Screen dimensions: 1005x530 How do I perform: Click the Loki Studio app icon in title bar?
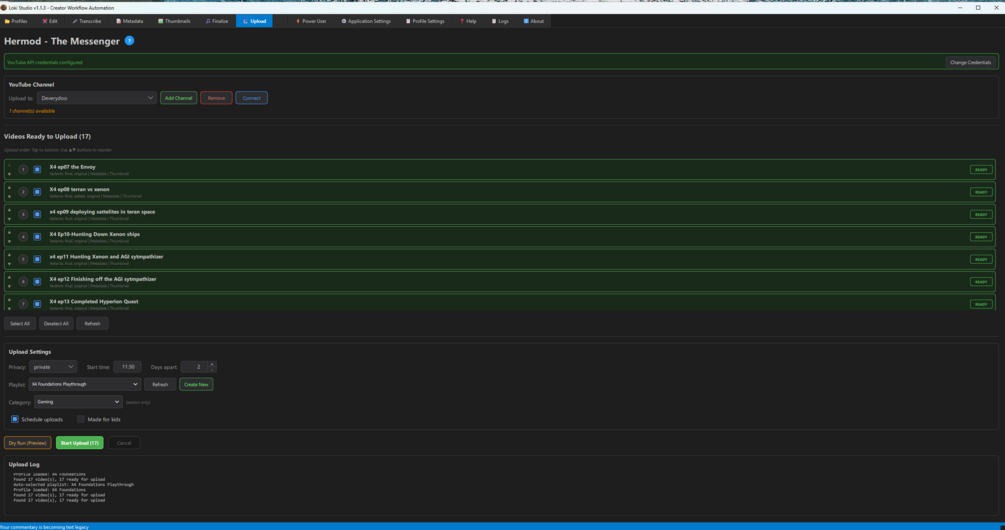pos(4,8)
